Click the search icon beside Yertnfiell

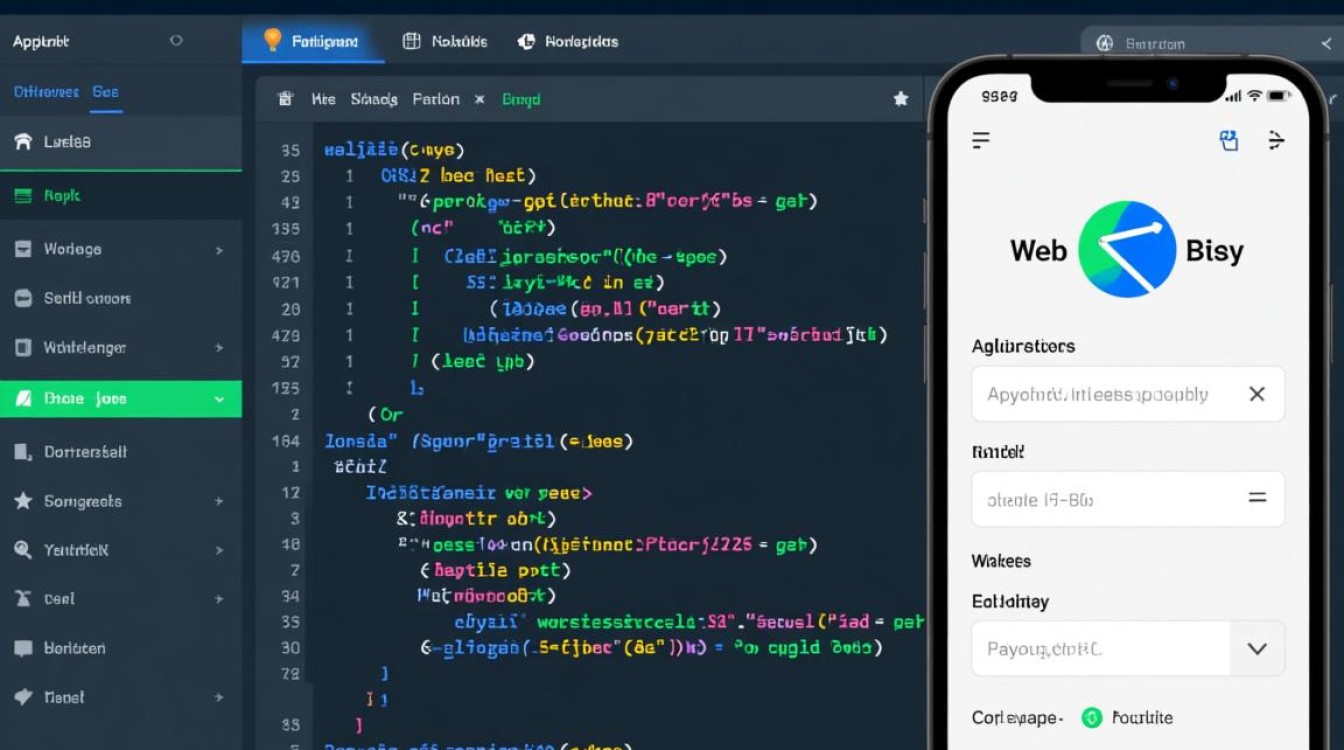(23, 550)
